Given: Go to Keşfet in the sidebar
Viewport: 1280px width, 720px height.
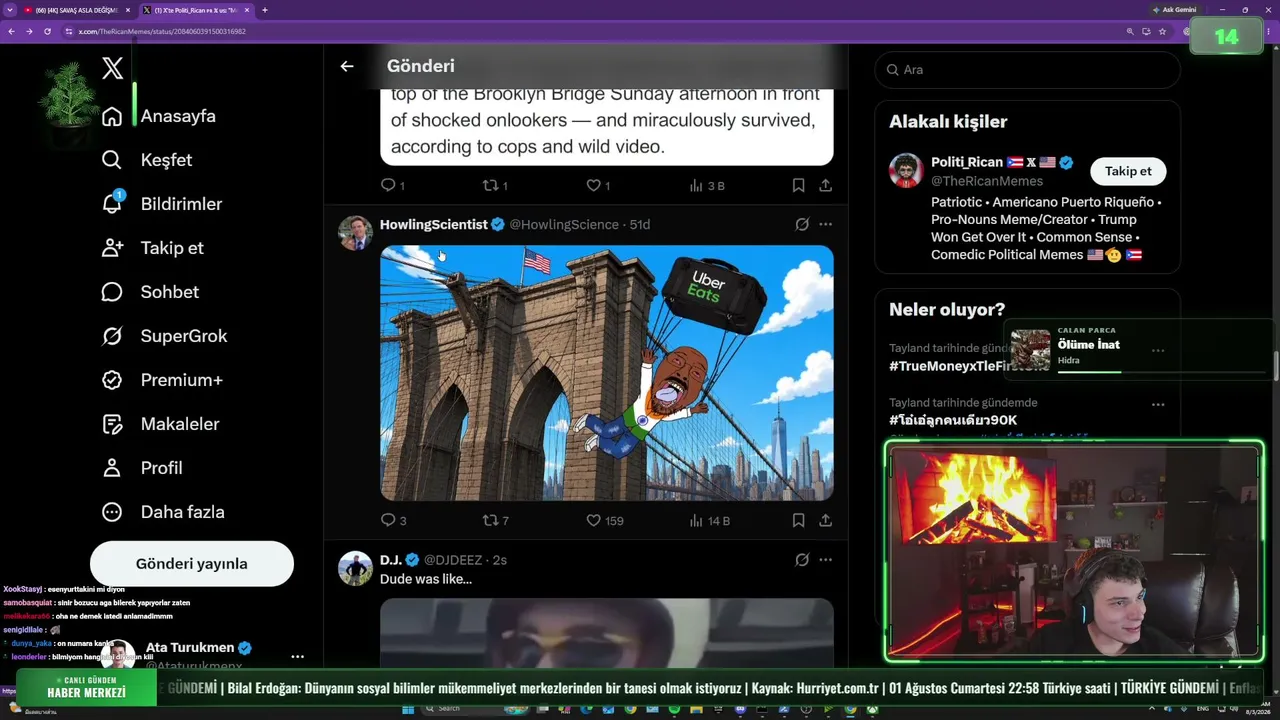Looking at the screenshot, I should 147,160.
